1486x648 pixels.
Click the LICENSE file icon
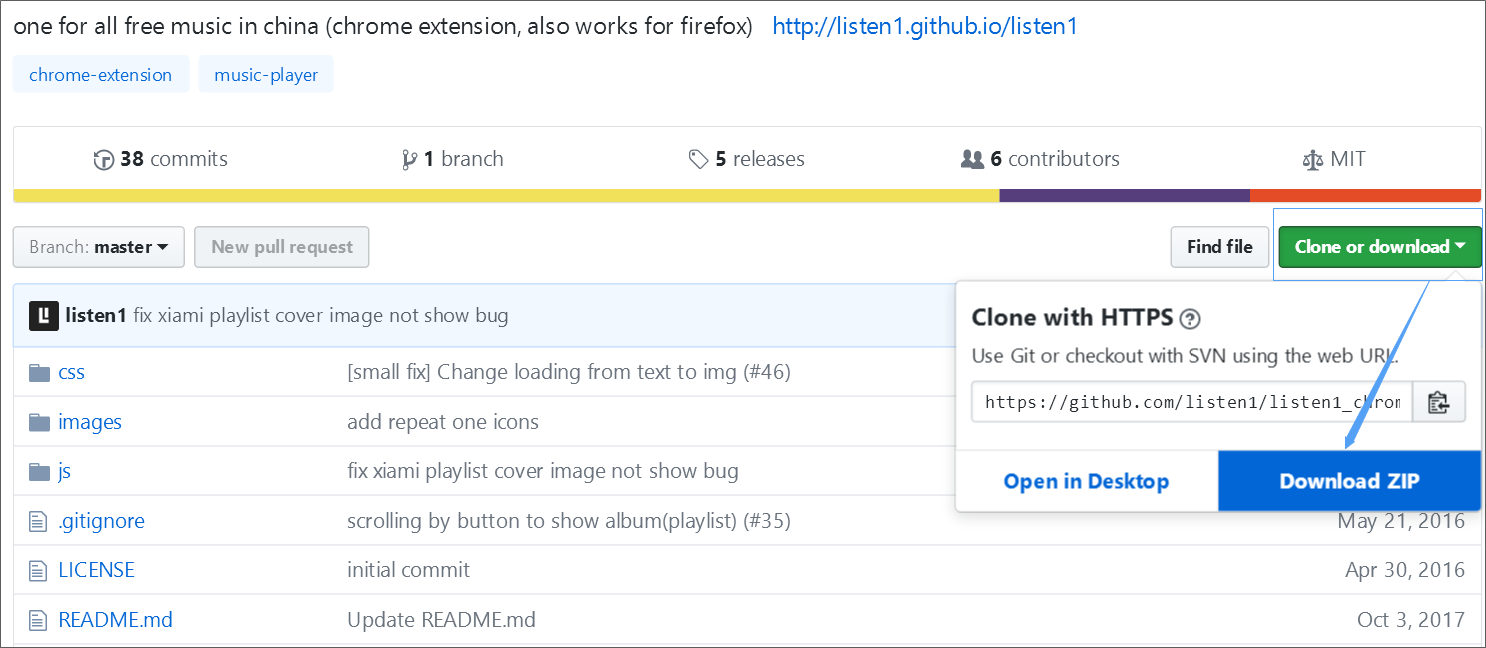(39, 570)
